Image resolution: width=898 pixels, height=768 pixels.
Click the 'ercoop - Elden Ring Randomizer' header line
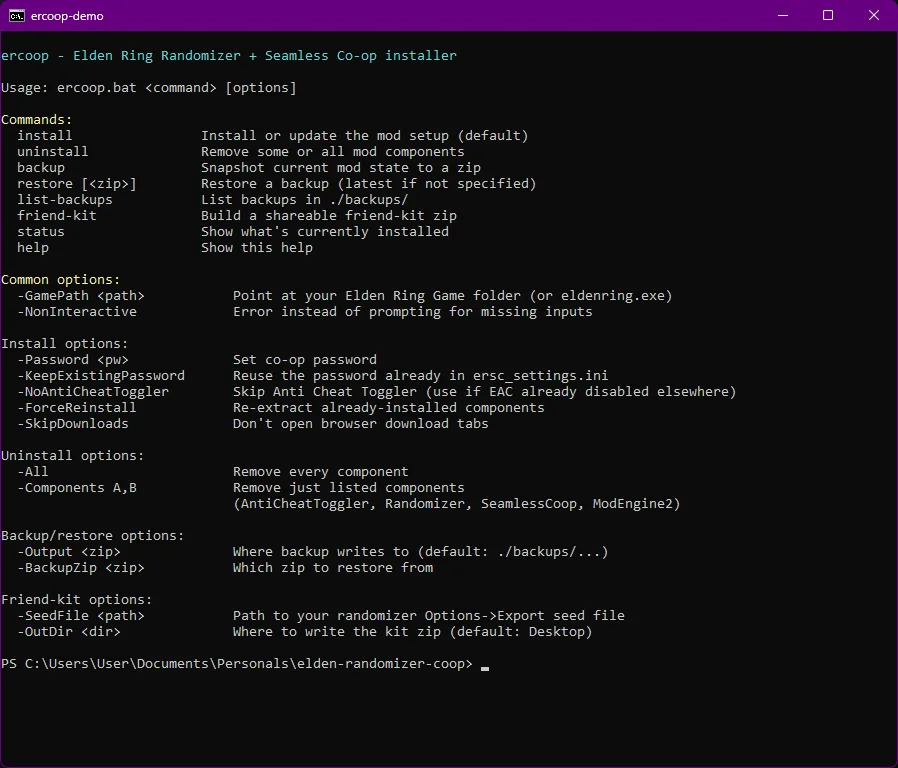click(x=229, y=56)
